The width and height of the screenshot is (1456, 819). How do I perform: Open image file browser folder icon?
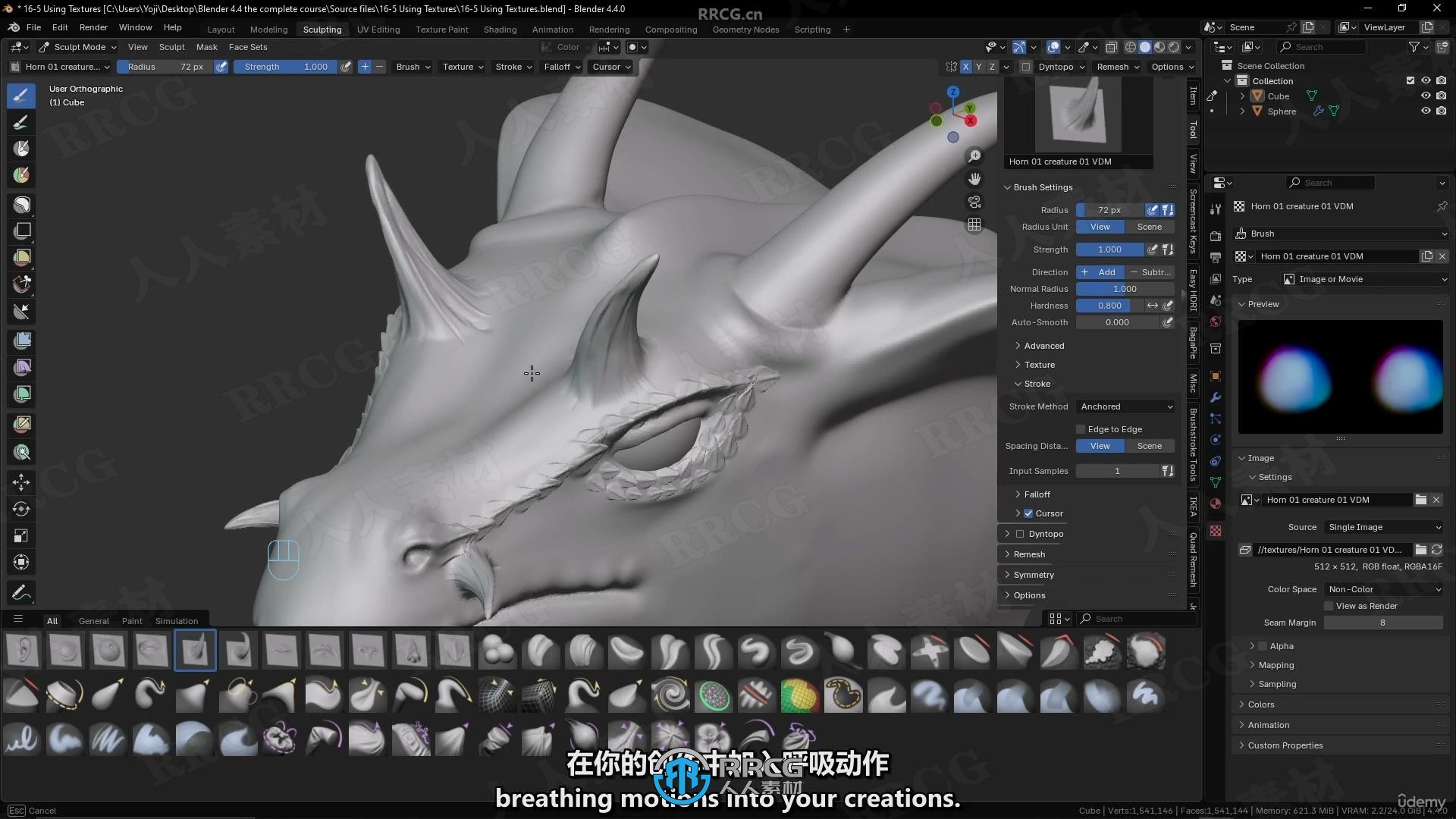coord(1421,550)
